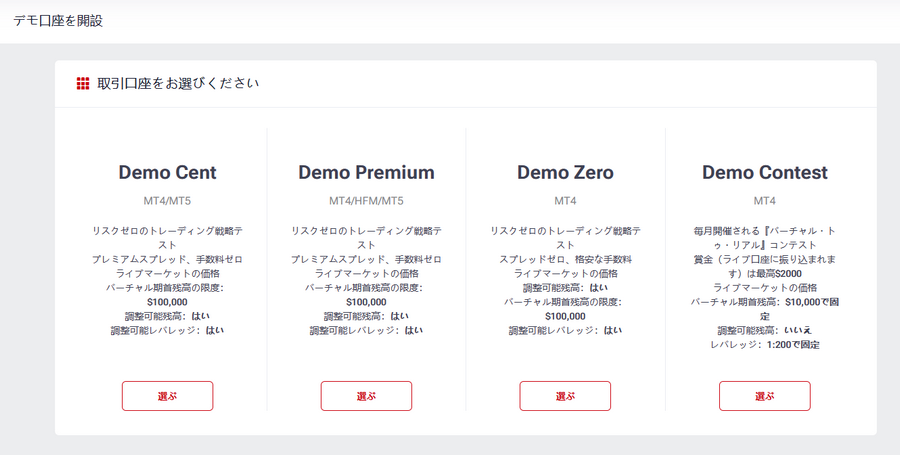Click the Demo Zero title
This screenshot has height=455, width=900.
565,172
